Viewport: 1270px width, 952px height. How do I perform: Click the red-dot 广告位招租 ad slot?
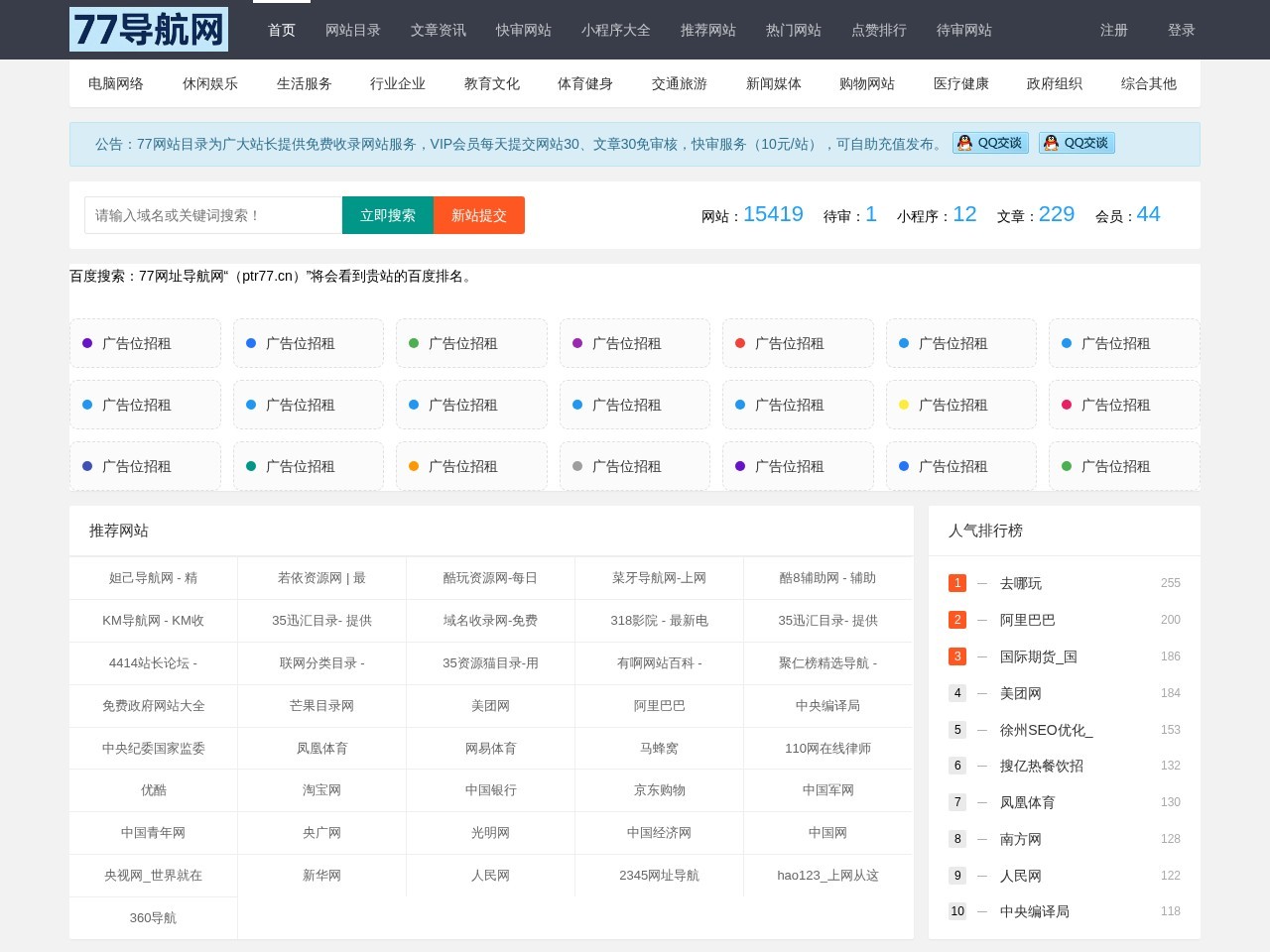point(798,343)
